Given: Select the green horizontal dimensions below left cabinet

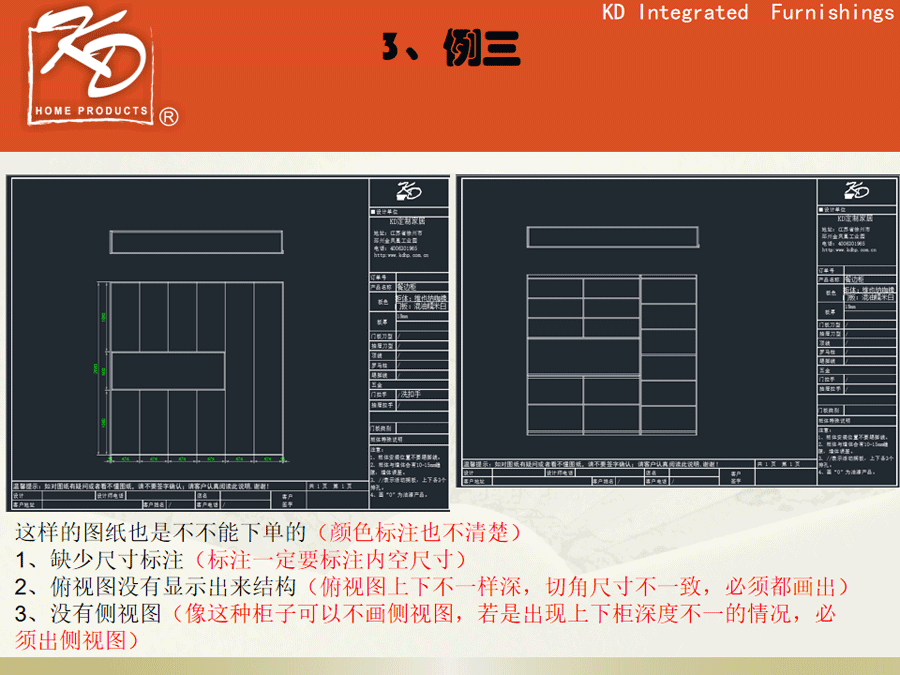Looking at the screenshot, I should pyautogui.click(x=197, y=460).
